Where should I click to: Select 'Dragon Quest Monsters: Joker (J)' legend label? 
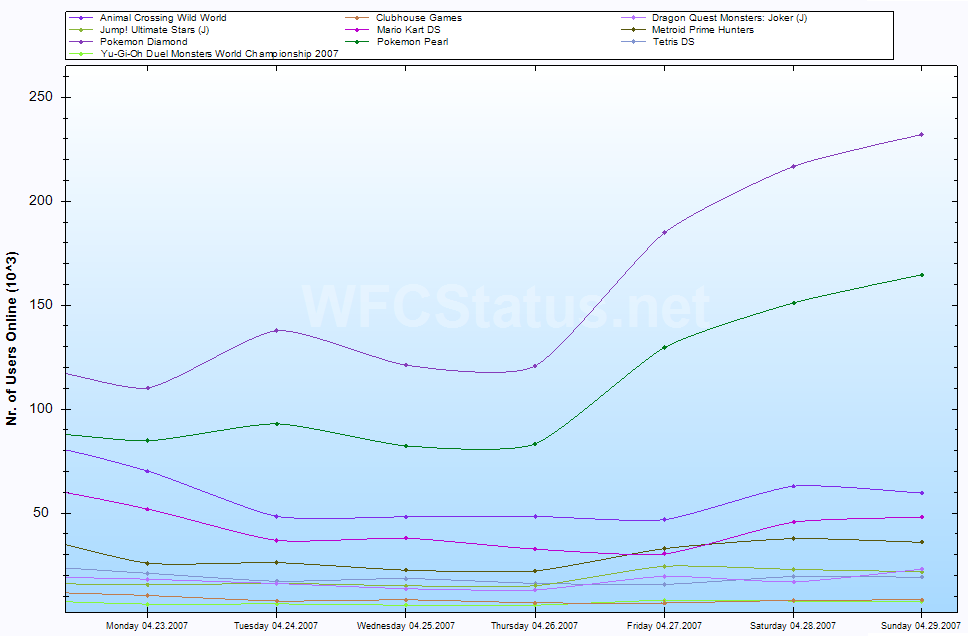[x=729, y=18]
